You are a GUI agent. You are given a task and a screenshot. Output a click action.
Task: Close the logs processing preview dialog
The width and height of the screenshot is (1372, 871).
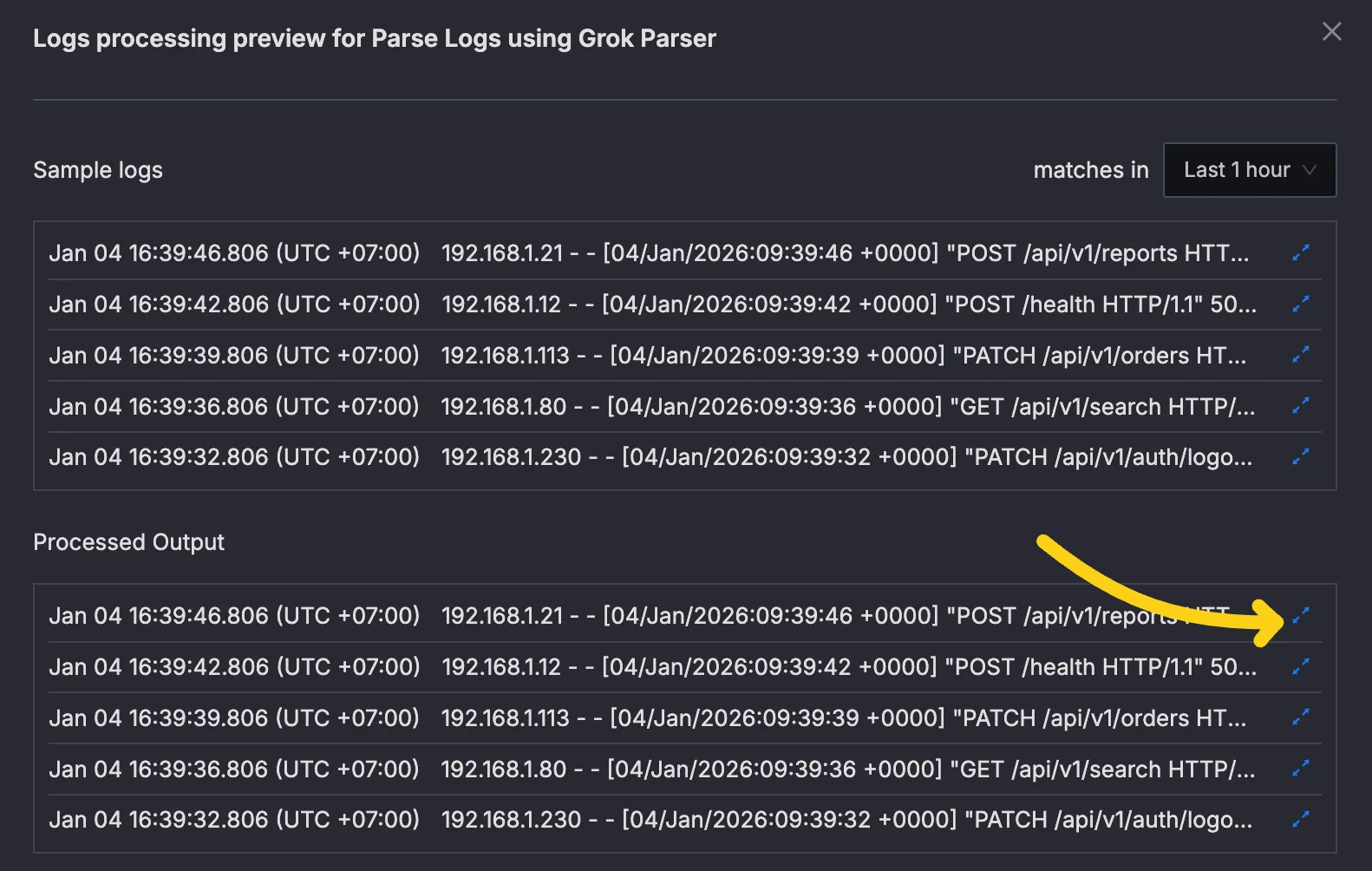coord(1331,32)
